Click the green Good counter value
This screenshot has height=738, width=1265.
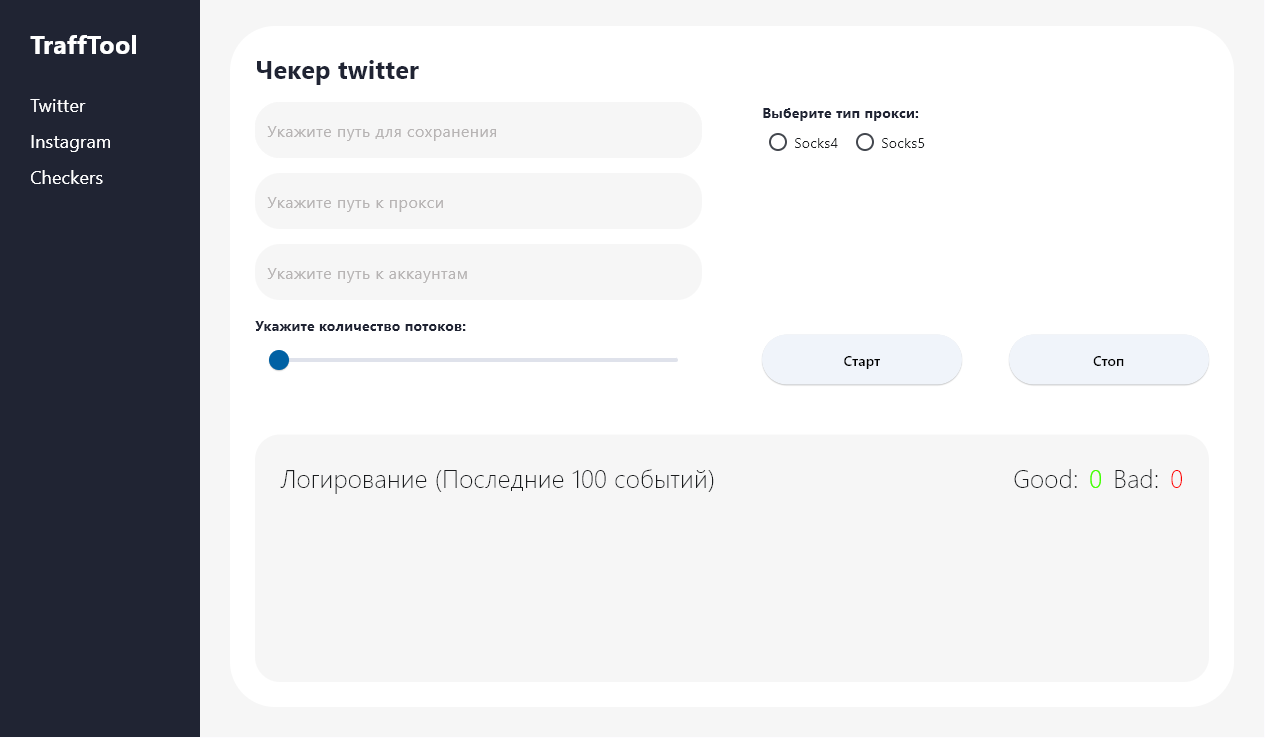pos(1095,480)
